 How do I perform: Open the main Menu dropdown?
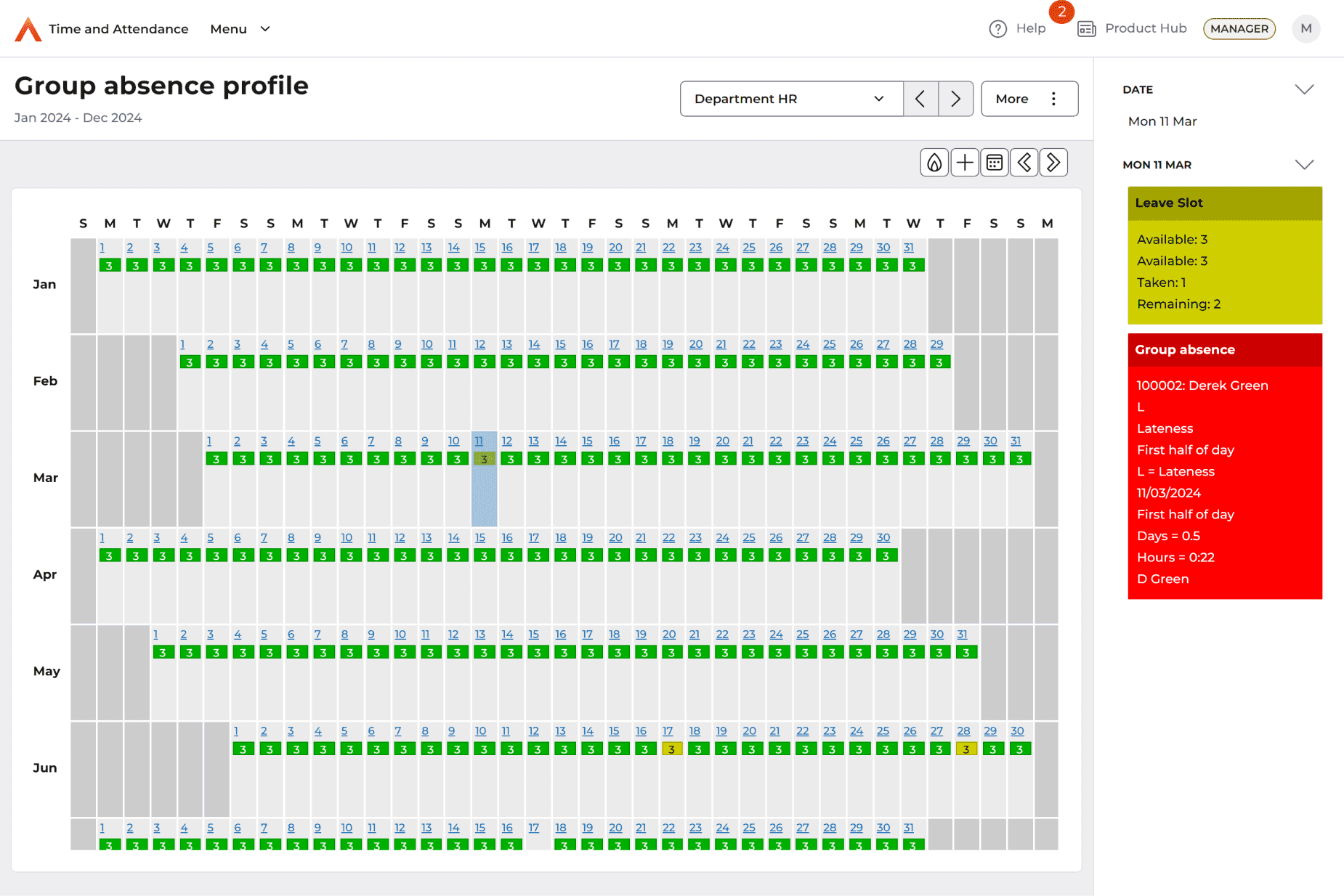[x=240, y=29]
